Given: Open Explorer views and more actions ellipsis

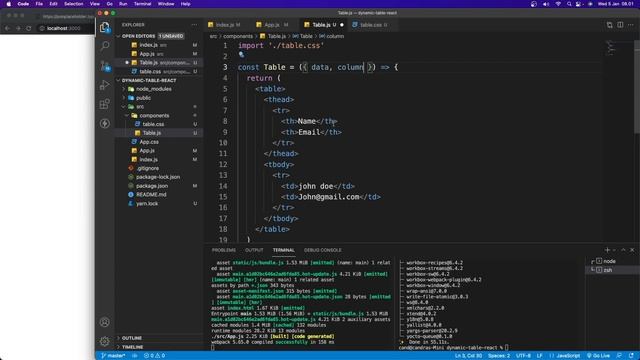Looking at the screenshot, I should 194,25.
